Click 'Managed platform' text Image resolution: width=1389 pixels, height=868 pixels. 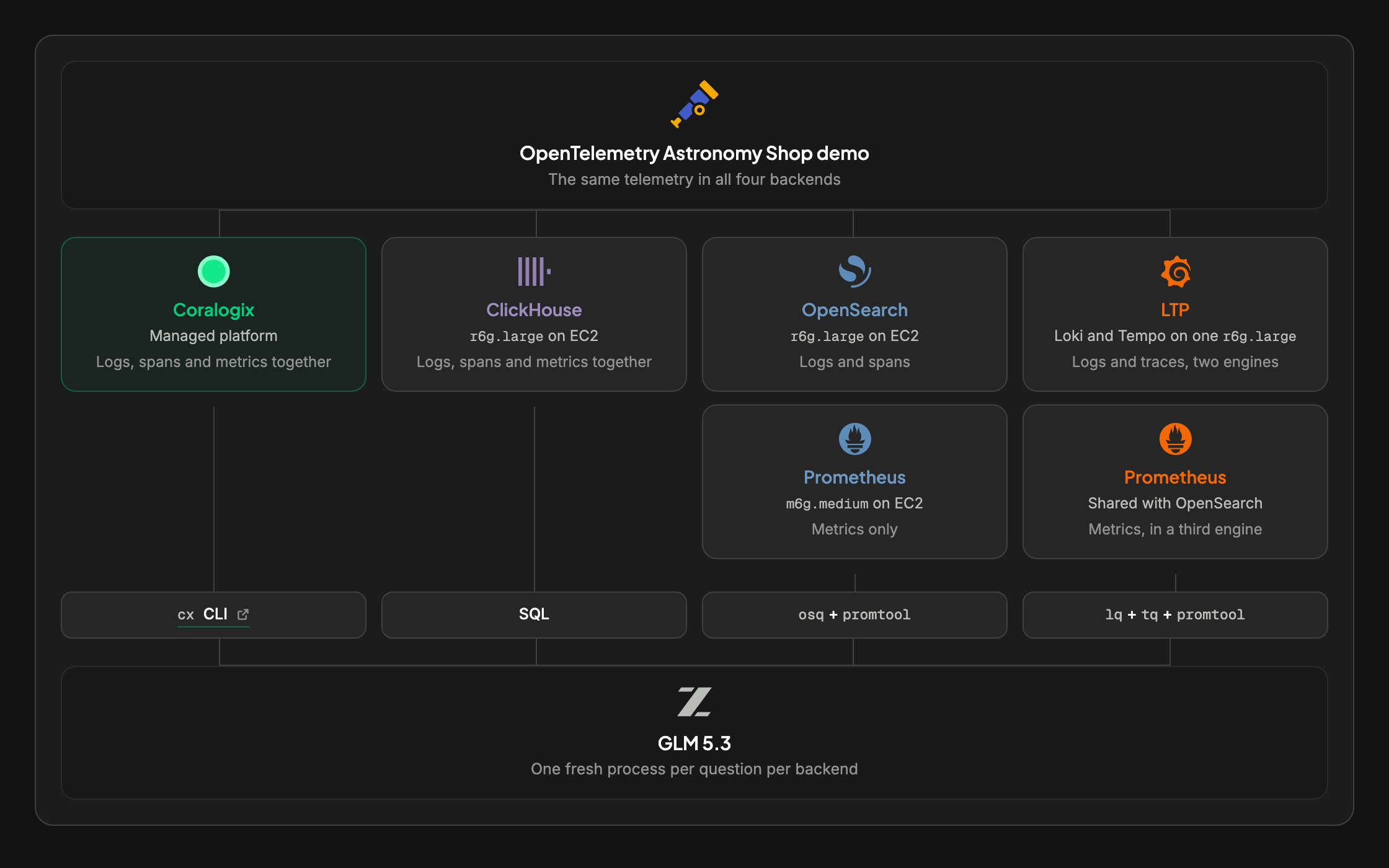point(213,336)
